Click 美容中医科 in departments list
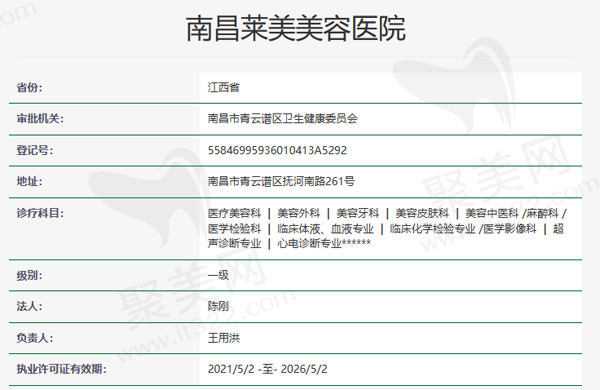Screen dimensions: 600x390 (x=492, y=213)
